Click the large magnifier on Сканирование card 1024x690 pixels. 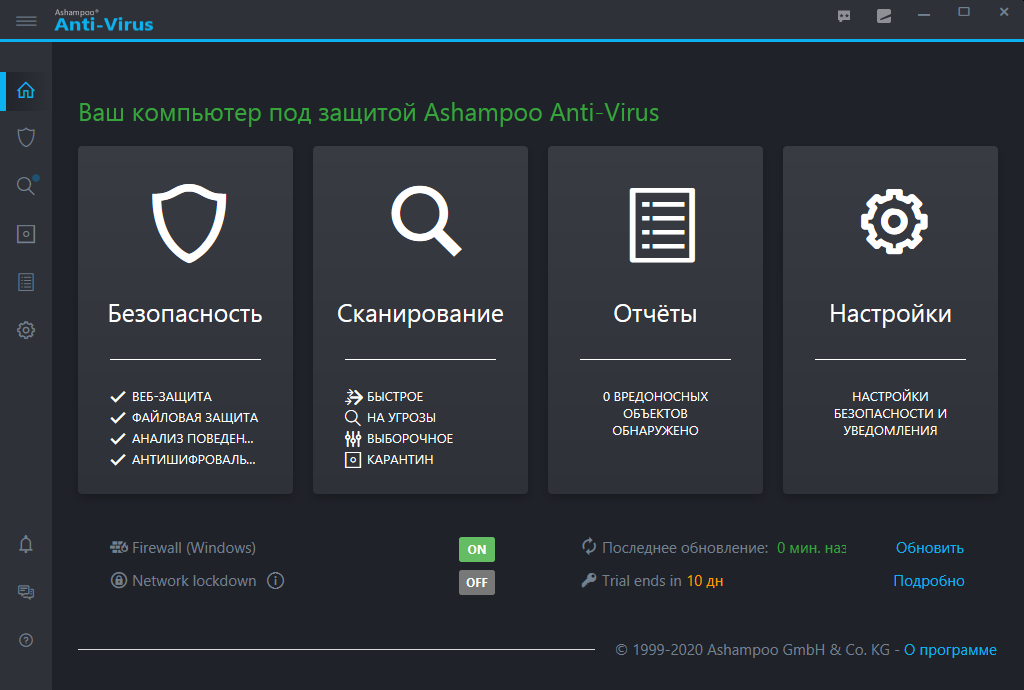click(426, 221)
